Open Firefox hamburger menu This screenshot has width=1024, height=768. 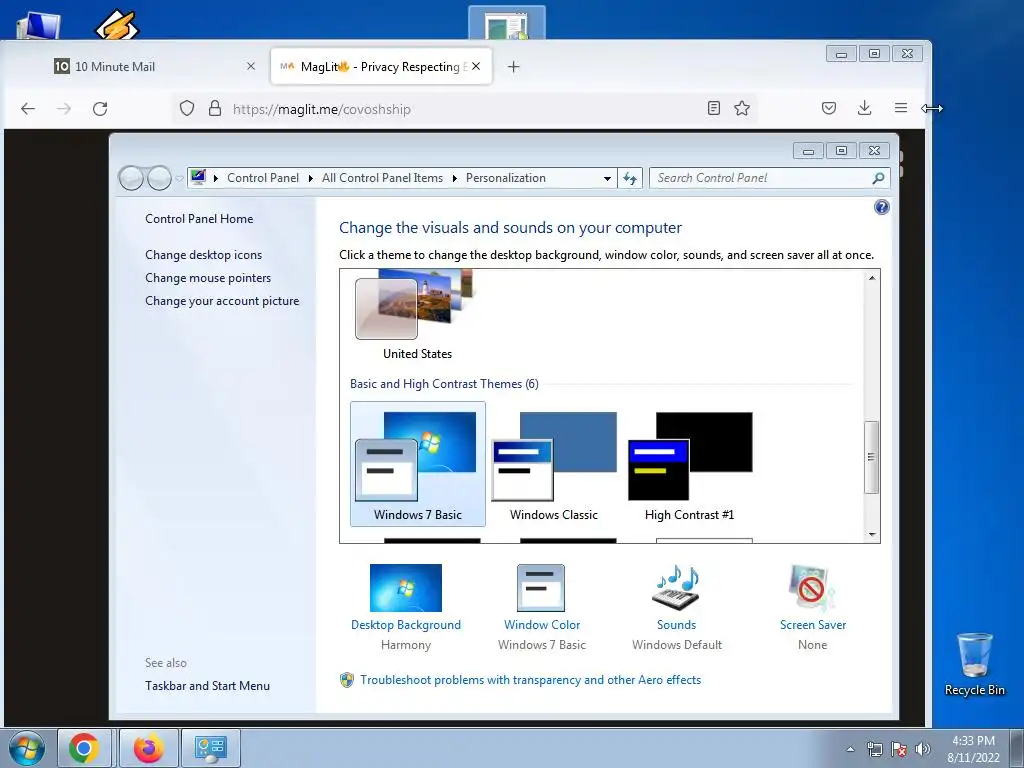coord(901,108)
